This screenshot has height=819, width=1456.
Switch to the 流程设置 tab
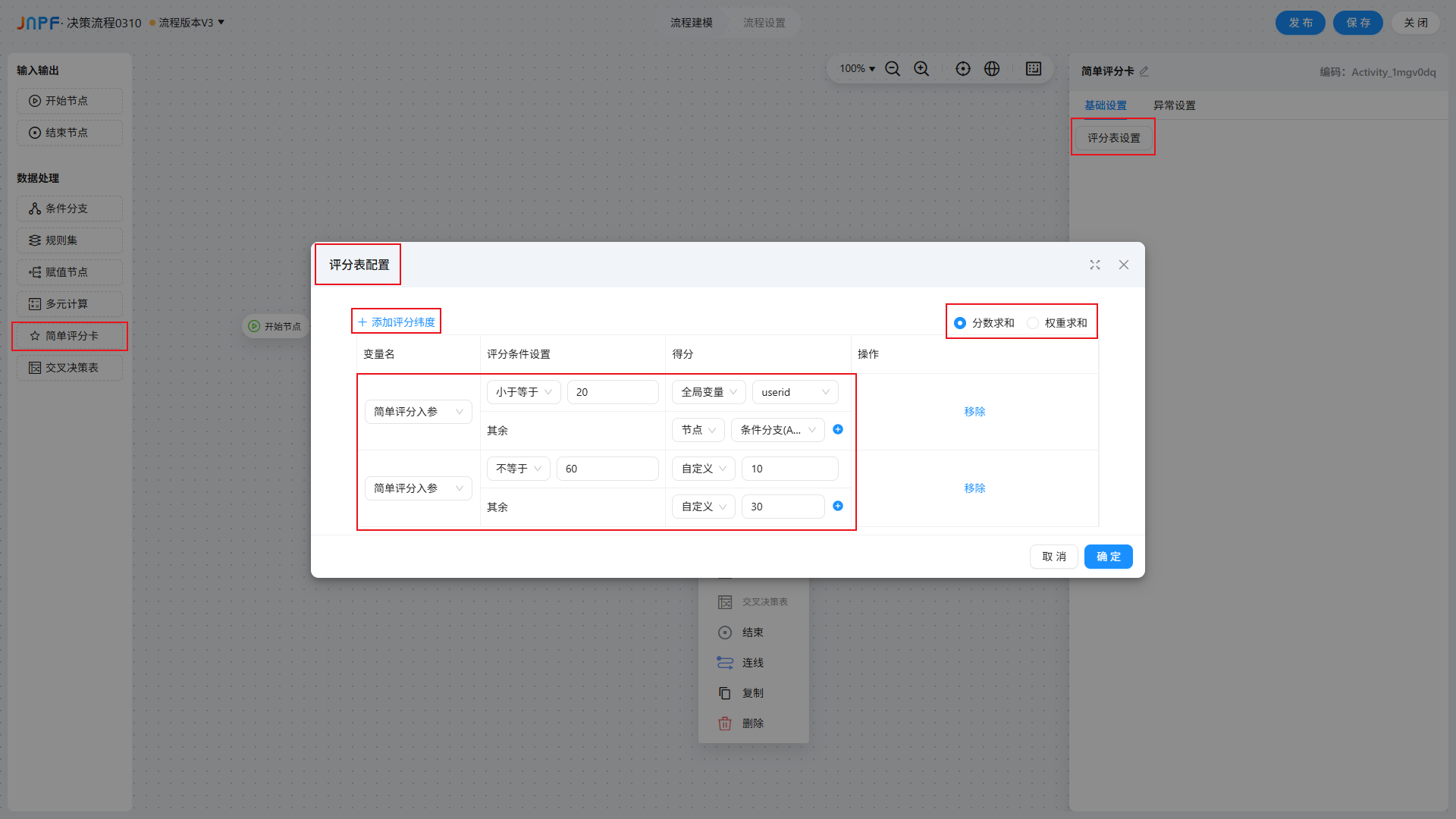tap(764, 23)
